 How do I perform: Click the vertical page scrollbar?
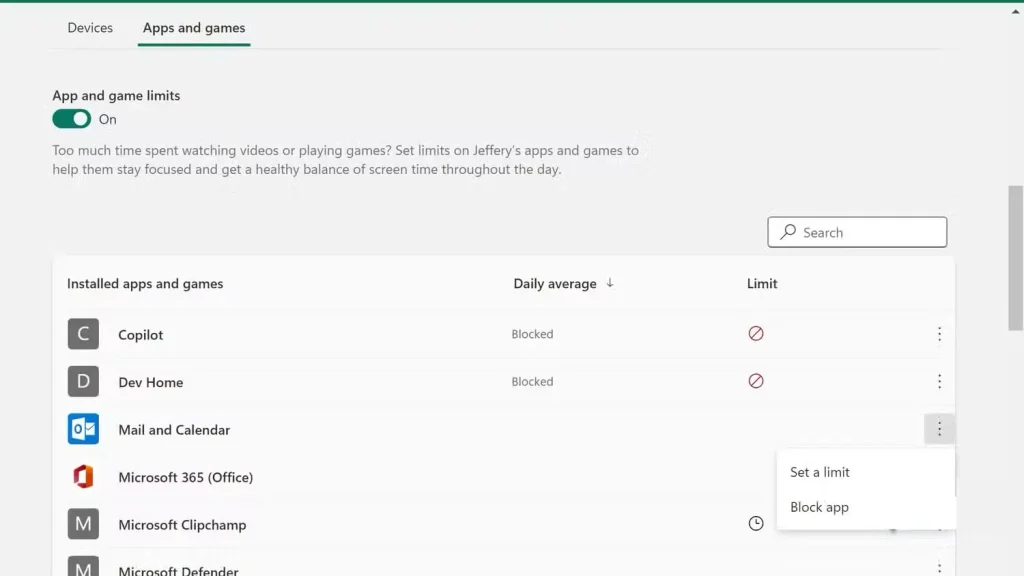tap(1015, 258)
